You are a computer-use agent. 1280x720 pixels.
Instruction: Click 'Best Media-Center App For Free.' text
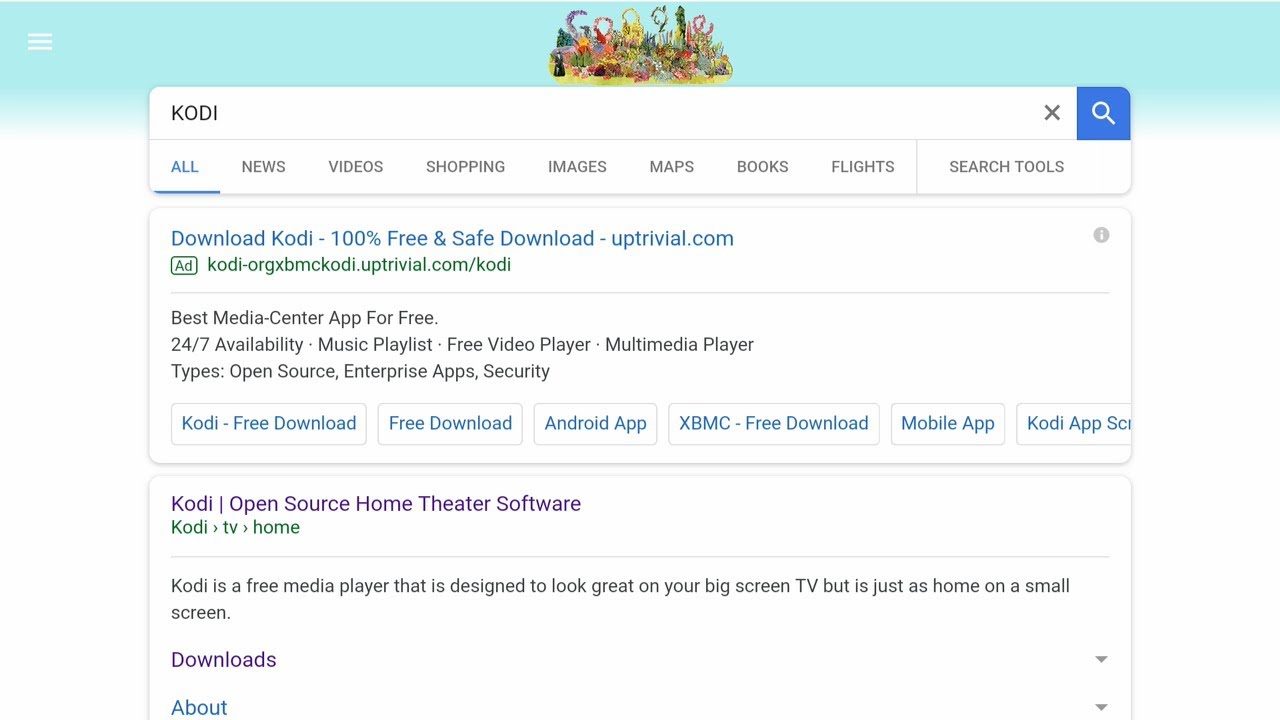point(305,318)
